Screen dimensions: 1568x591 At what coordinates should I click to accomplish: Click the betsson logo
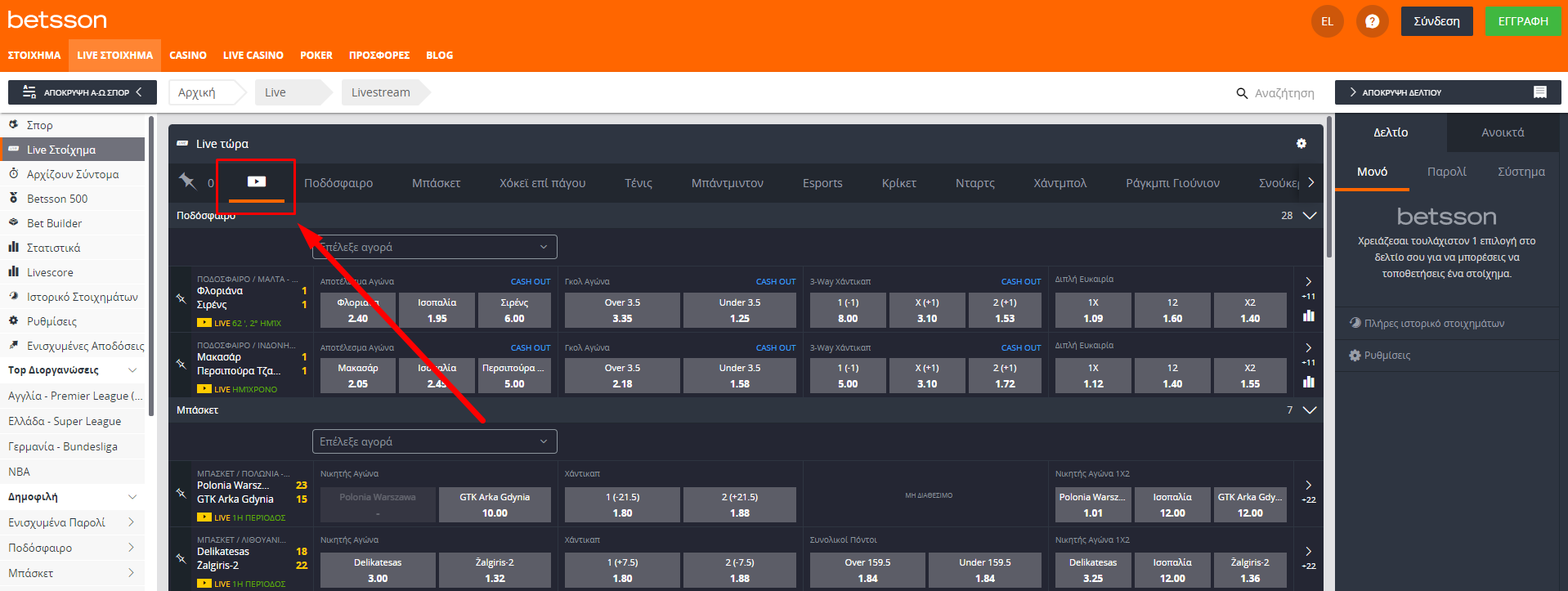click(57, 20)
